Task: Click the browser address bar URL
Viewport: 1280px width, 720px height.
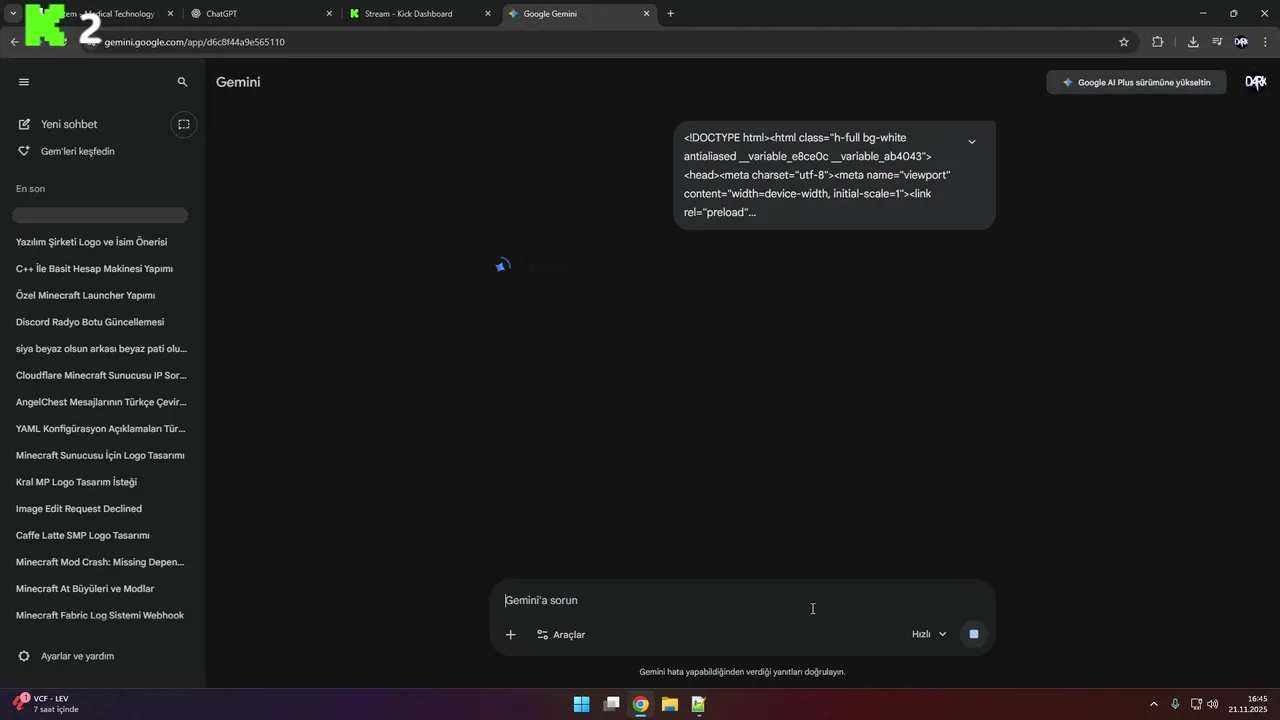Action: click(194, 42)
